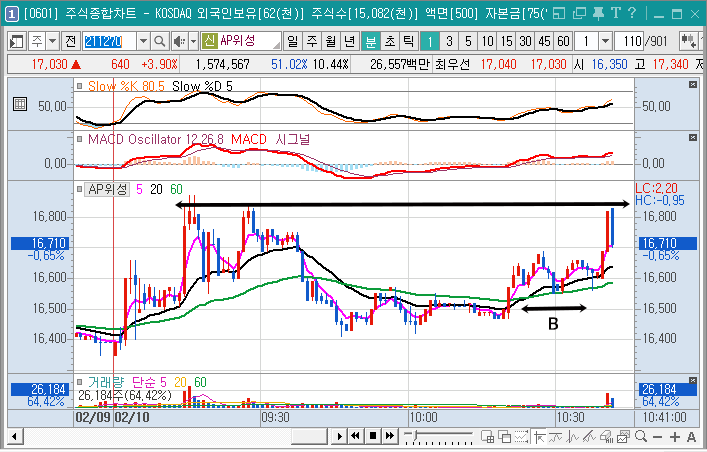Open help with the question mark icon
This screenshot has height=452, width=707.
(x=632, y=14)
